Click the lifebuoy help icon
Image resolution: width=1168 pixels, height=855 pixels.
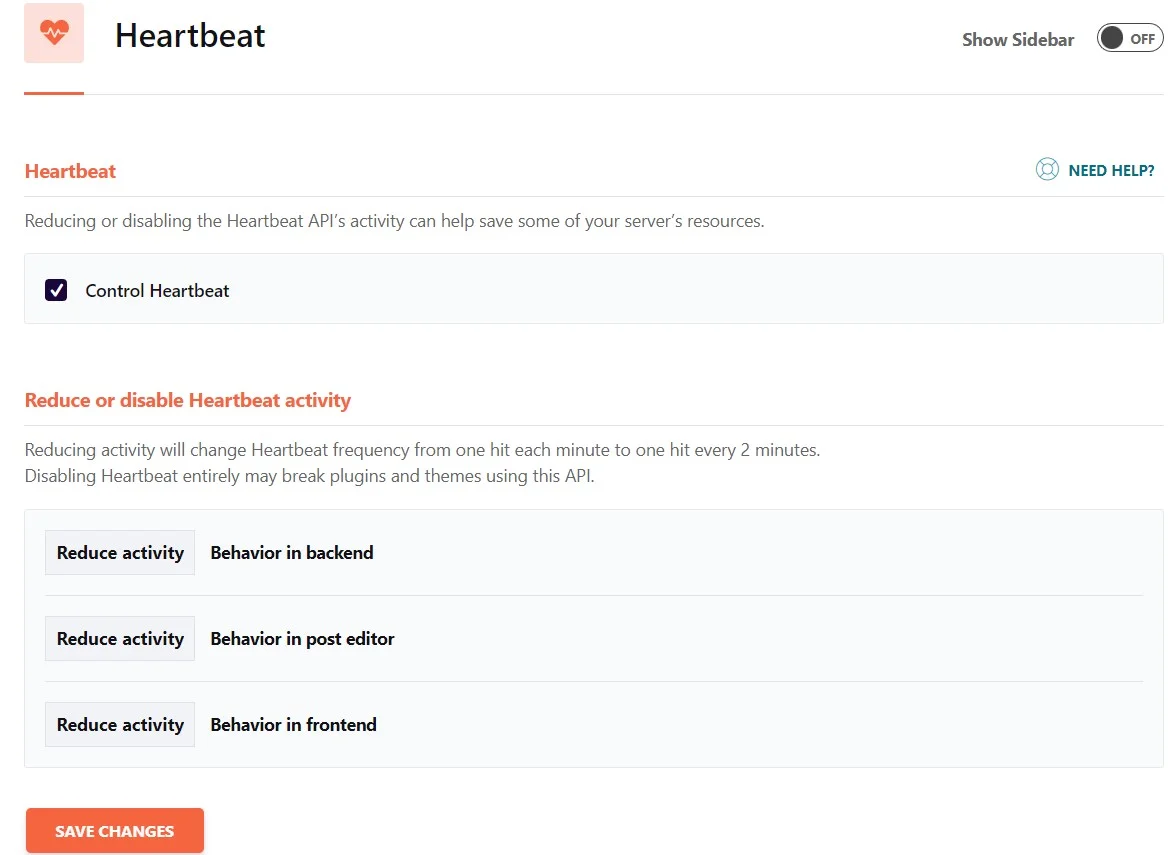point(1047,170)
